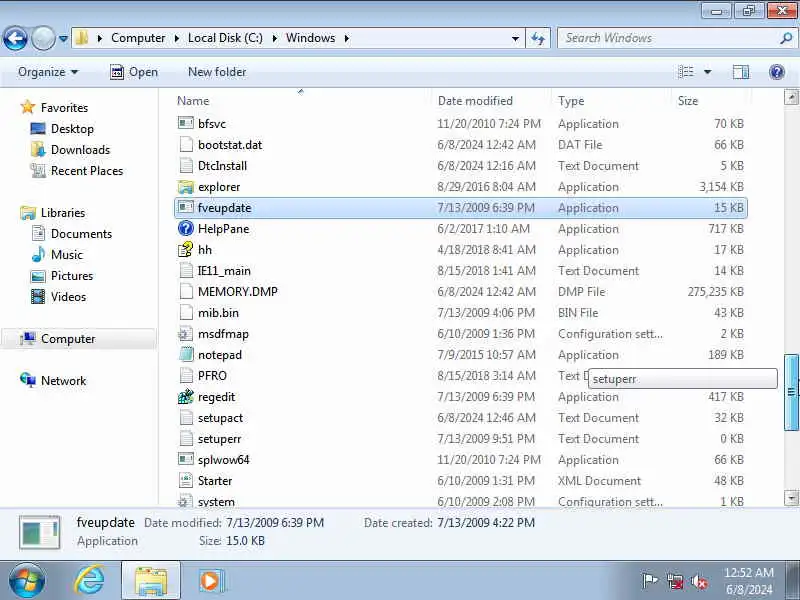Screen dimensions: 800x600
Task: Open the view options dropdown arrow
Action: [708, 72]
